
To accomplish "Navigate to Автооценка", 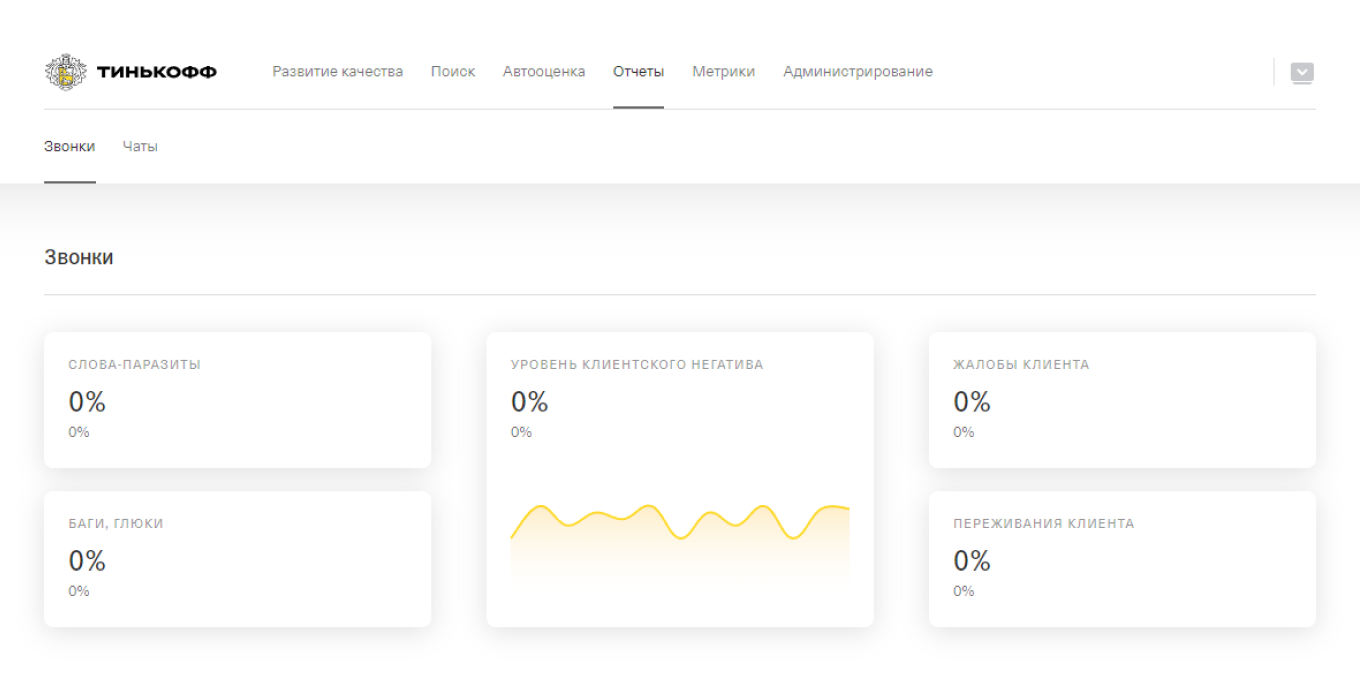I will coord(544,72).
